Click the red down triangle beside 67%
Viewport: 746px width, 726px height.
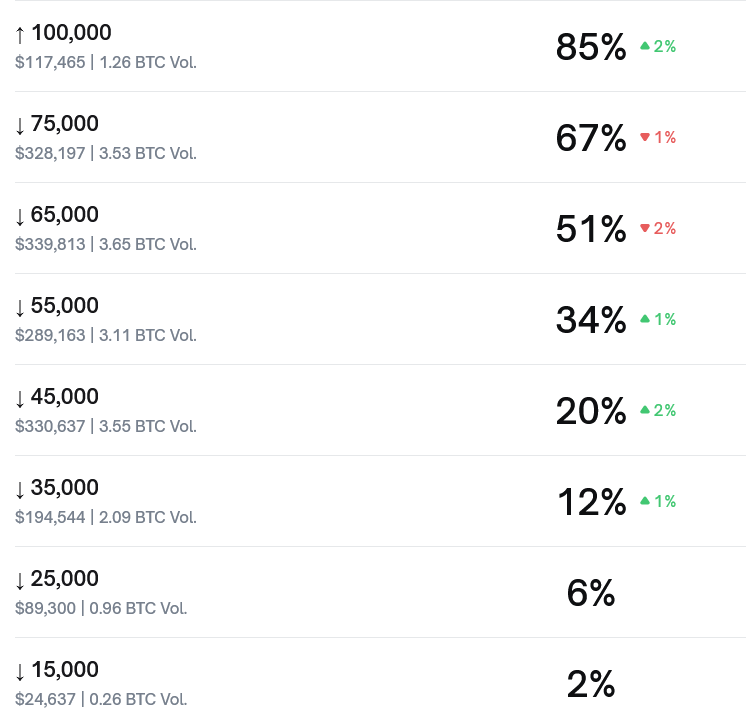[x=645, y=138]
